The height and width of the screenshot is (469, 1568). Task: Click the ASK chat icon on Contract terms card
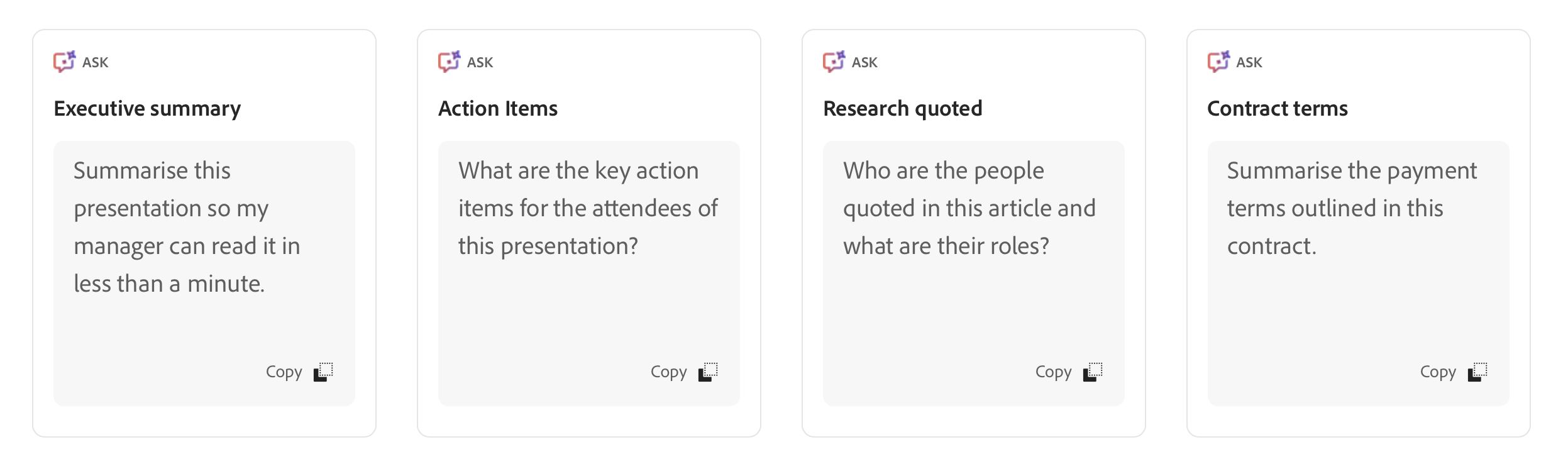coord(1218,62)
